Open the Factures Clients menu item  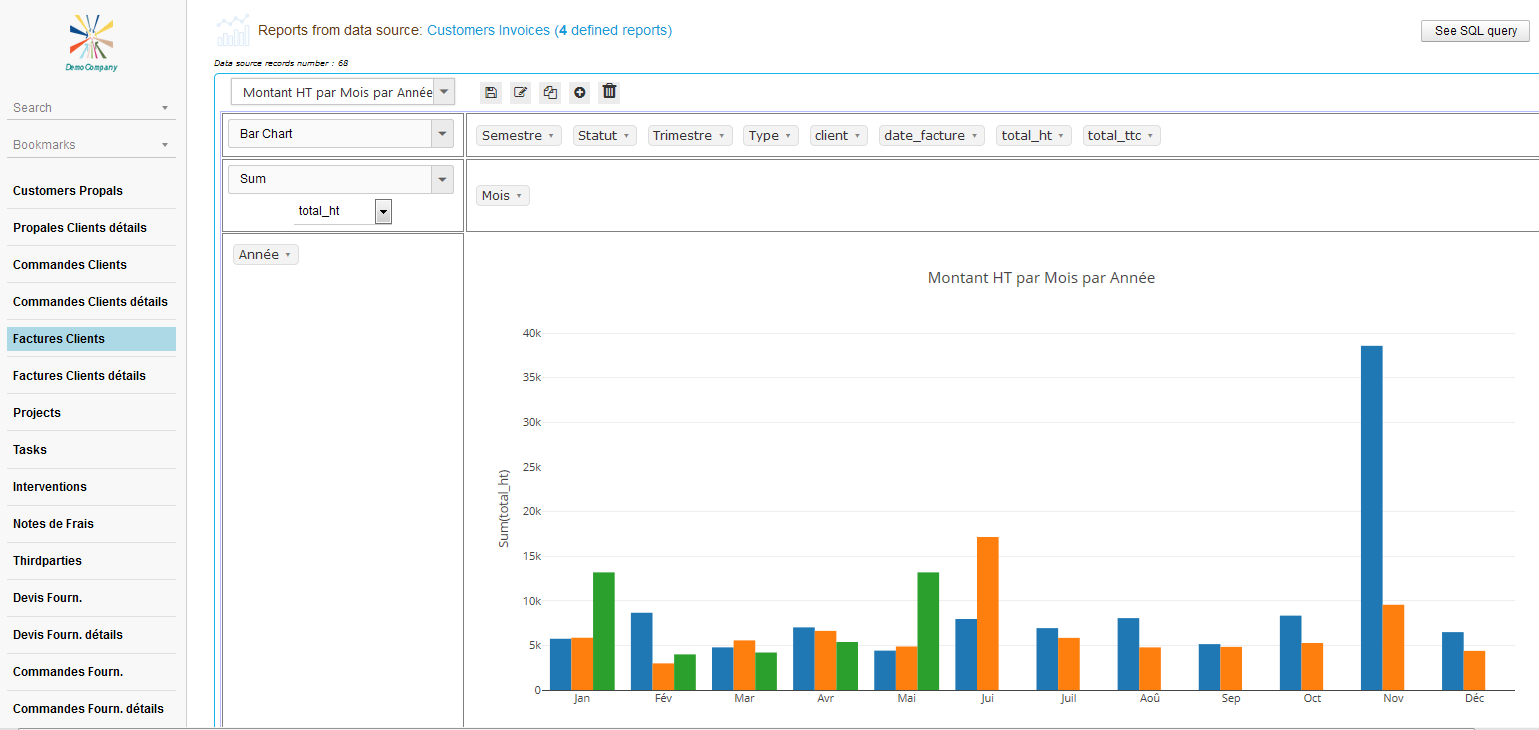click(x=91, y=339)
